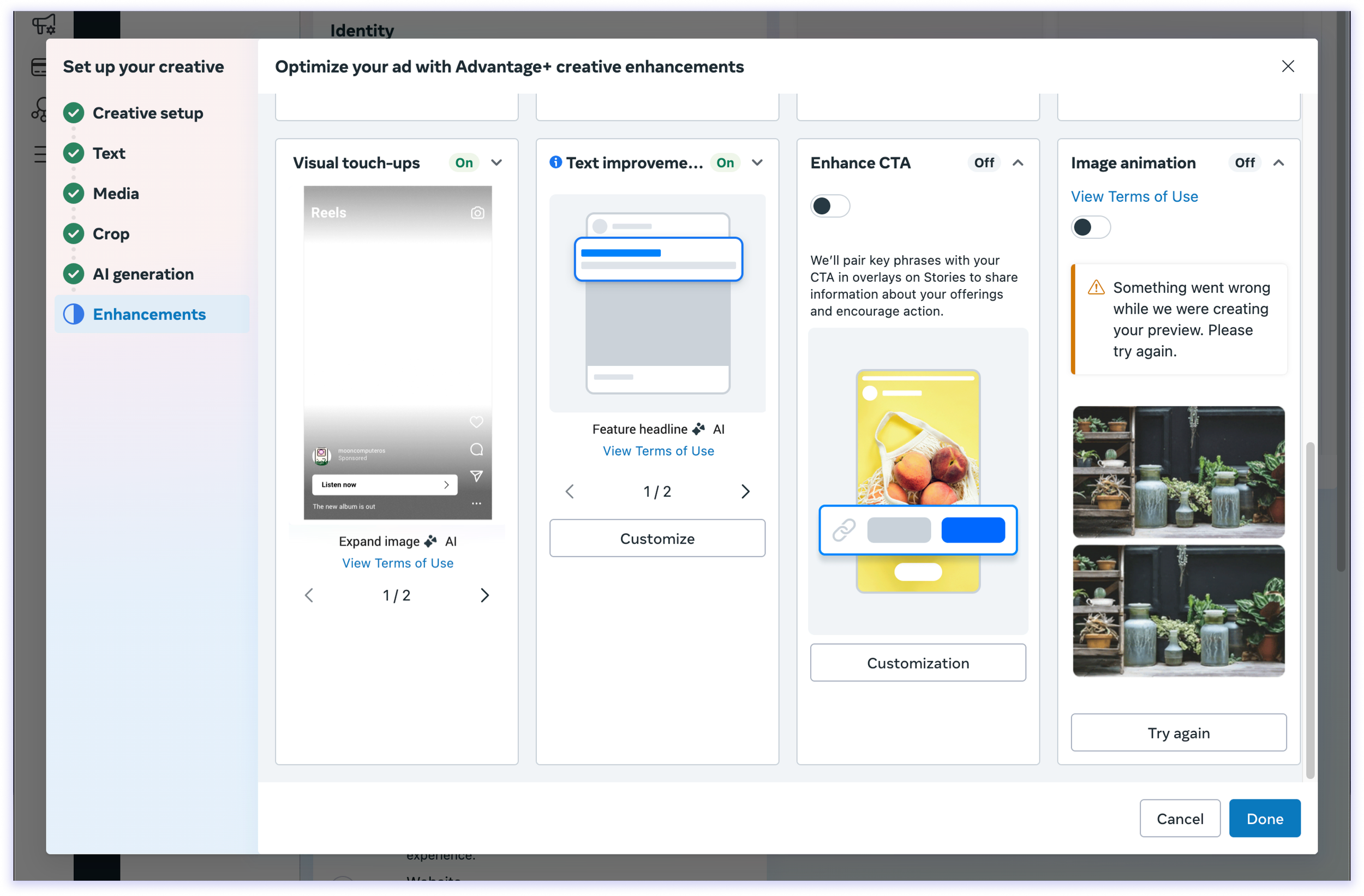Open the Text improvements dropdown chevron

[758, 163]
